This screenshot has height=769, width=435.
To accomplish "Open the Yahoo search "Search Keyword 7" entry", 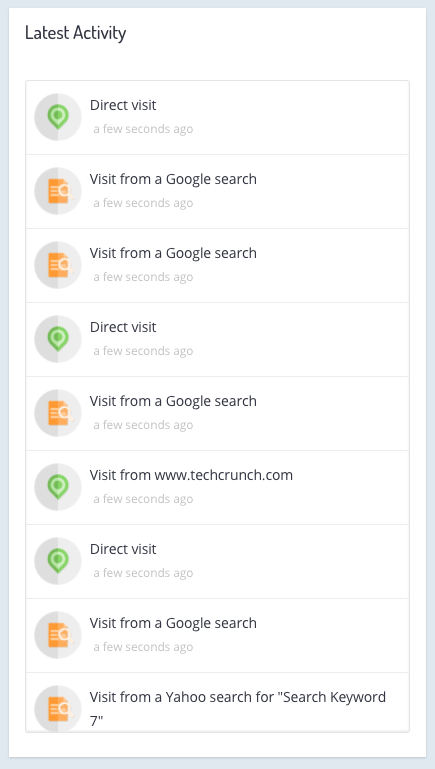I will [238, 709].
